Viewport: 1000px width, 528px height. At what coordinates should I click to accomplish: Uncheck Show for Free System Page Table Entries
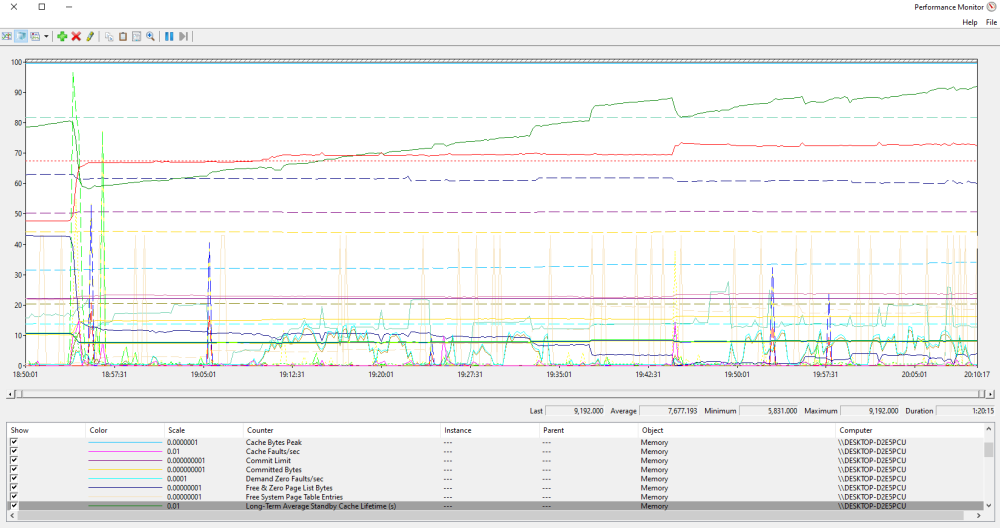(14, 496)
